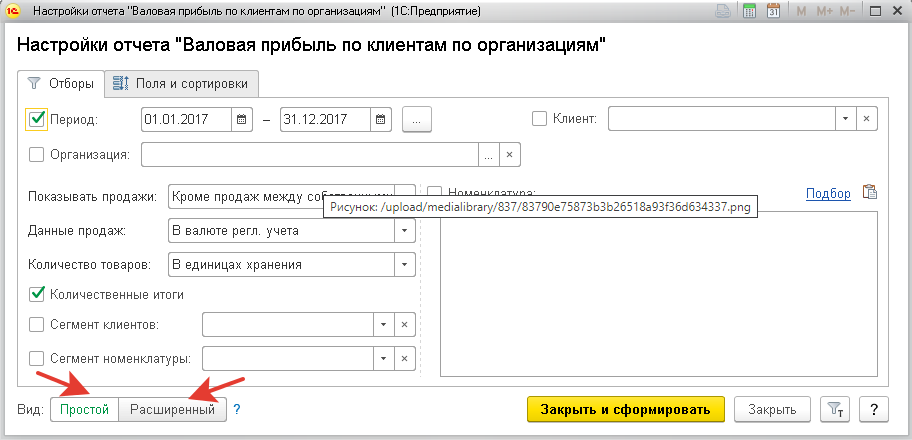Viewport: 912px width, 440px height.
Task: Open the Сегмент клиентов dropdown list
Action: click(x=382, y=325)
